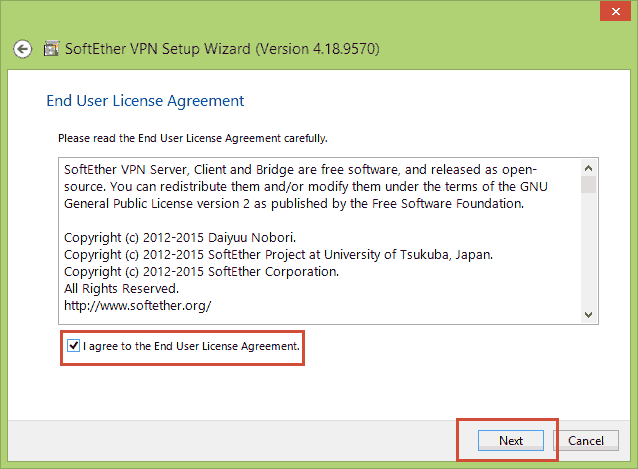This screenshot has width=638, height=469.
Task: Click the license scrollbar thumb
Action: coord(588,185)
